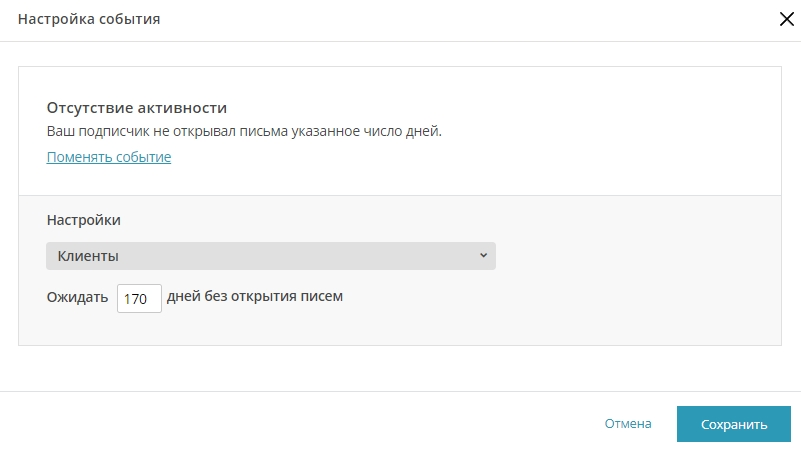Image resolution: width=801 pixels, height=453 pixels.
Task: Focus the days input showing 170
Action: [x=139, y=298]
